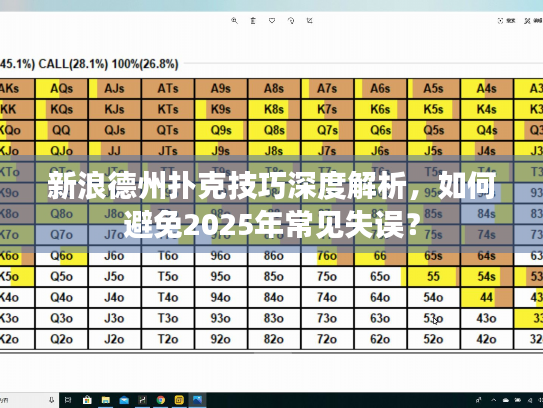Click the delete trash icon
543x408 pixels.
tap(253, 21)
